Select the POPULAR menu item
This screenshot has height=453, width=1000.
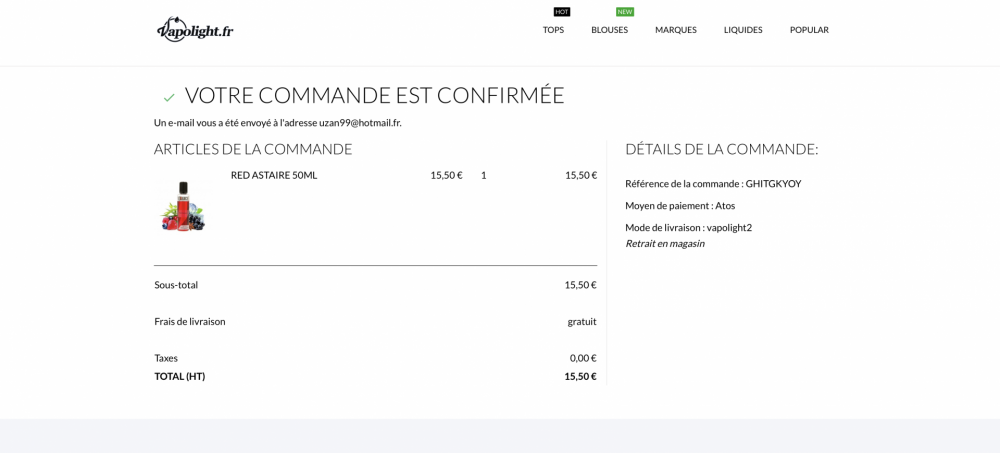809,30
